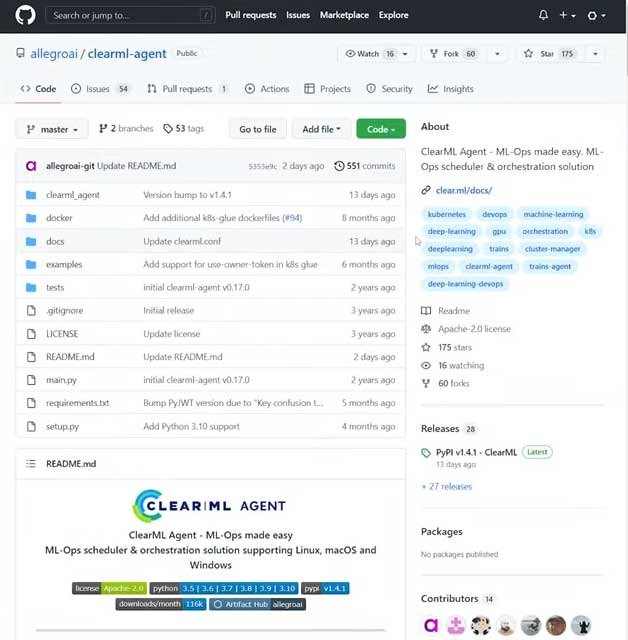
Task: Focus the Search or jump to field
Action: (130, 16)
